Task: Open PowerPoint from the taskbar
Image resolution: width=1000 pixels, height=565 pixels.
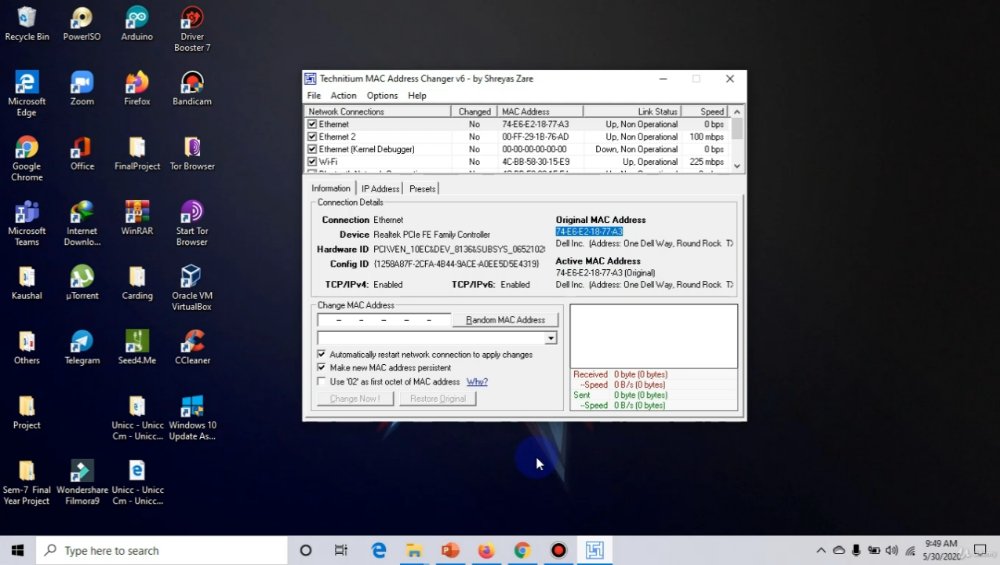Action: coord(450,550)
